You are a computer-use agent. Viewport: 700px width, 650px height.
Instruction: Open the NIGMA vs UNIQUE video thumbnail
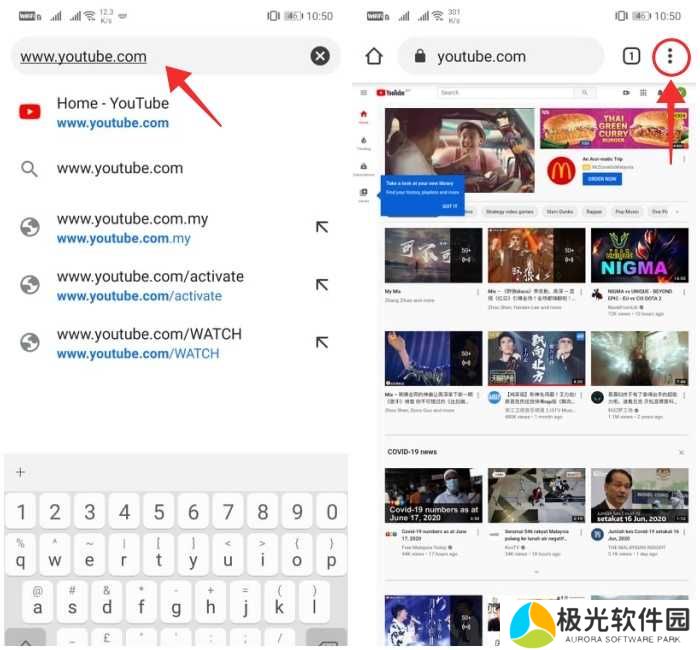point(638,255)
